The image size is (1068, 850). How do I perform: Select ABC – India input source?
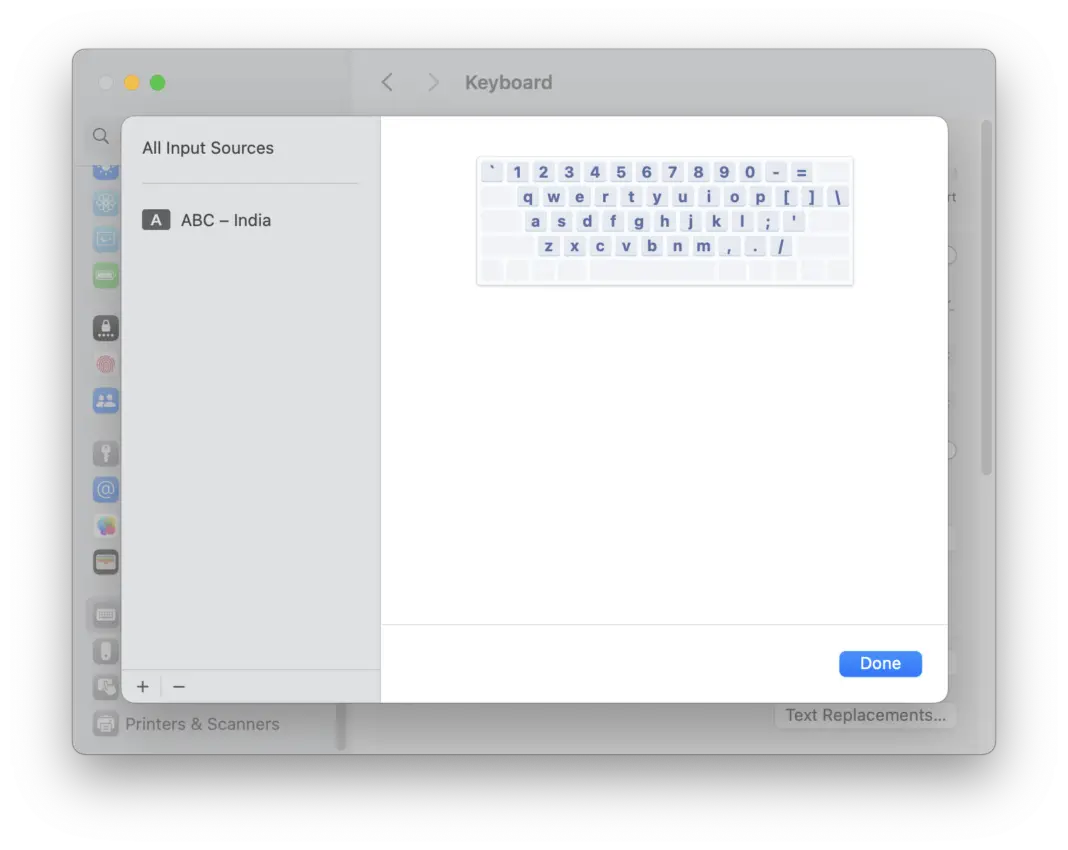click(225, 220)
